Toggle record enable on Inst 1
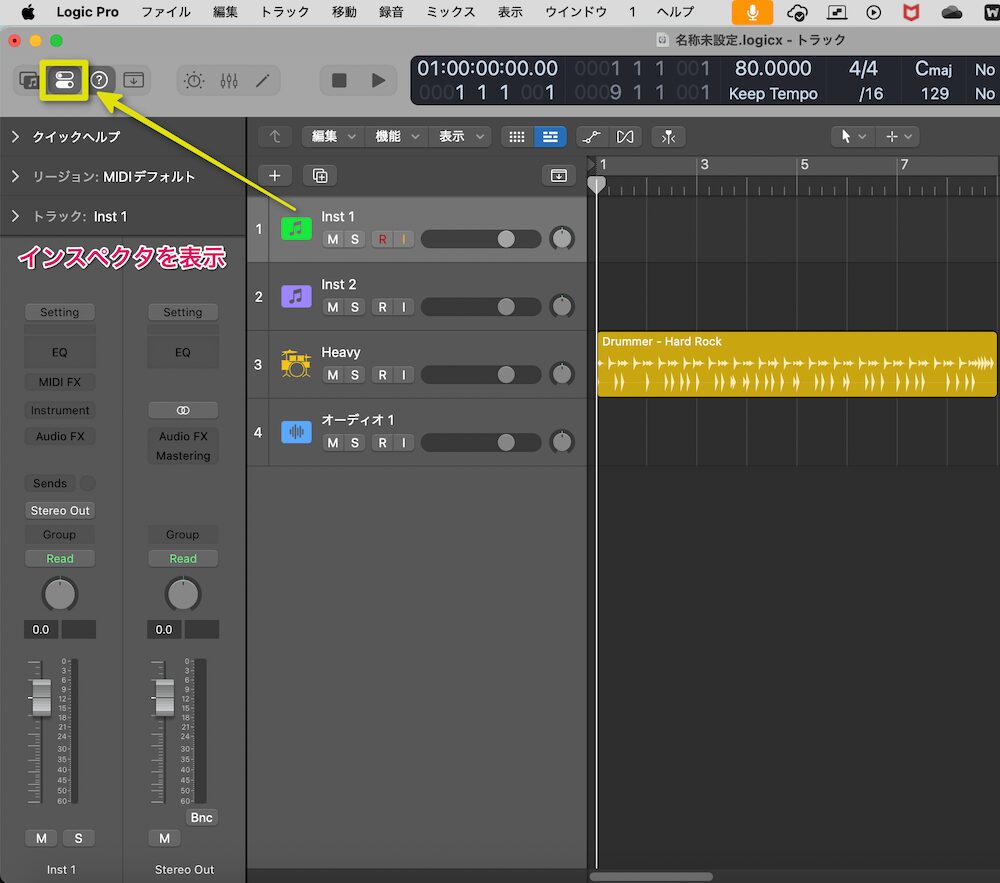1000x883 pixels. (383, 239)
